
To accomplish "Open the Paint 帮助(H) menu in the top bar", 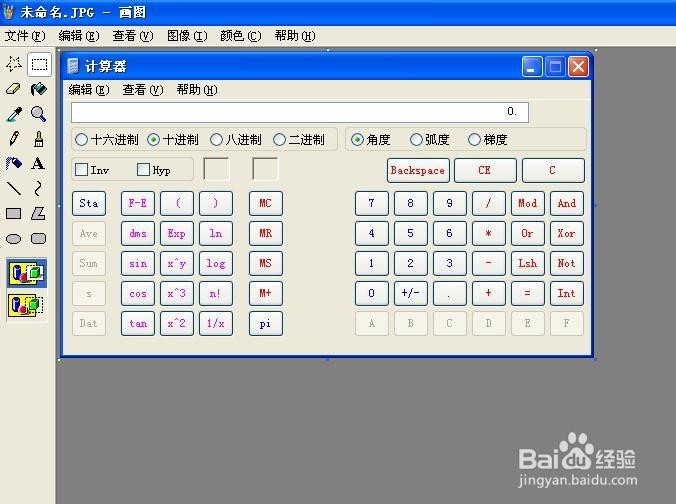I will (x=295, y=36).
